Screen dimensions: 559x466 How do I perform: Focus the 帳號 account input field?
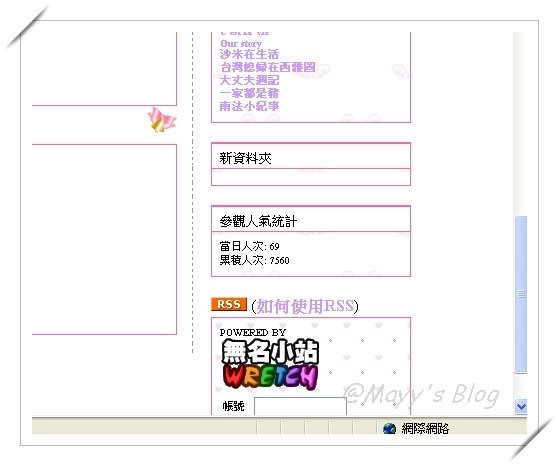pyautogui.click(x=300, y=406)
